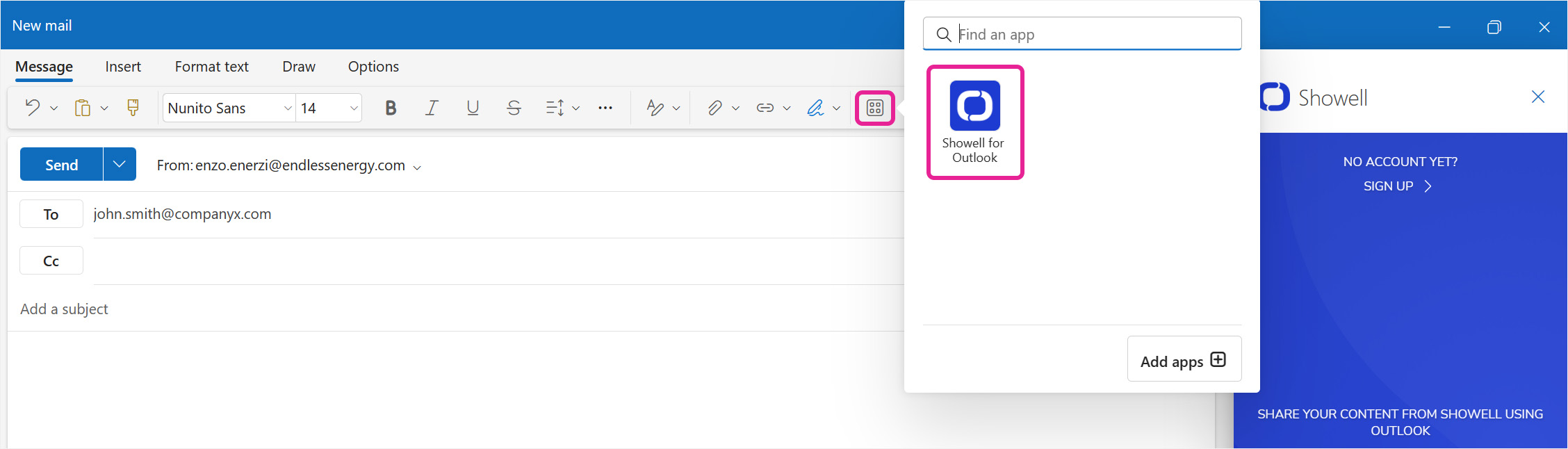Expand the line spacing dropdown arrow
This screenshot has height=449, width=1568.
click(575, 108)
